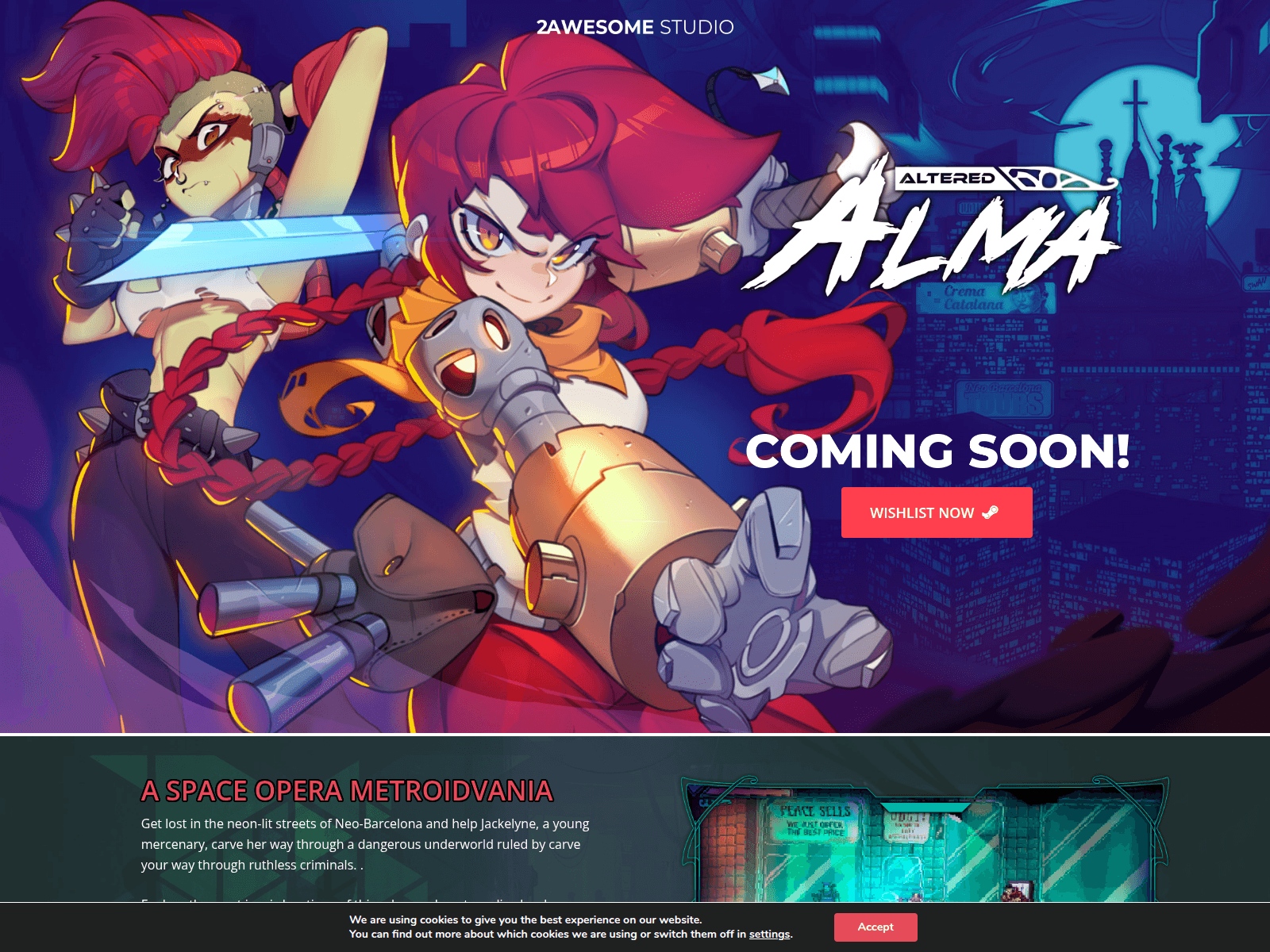
Task: Select the Coming Soon headline
Action: (937, 451)
